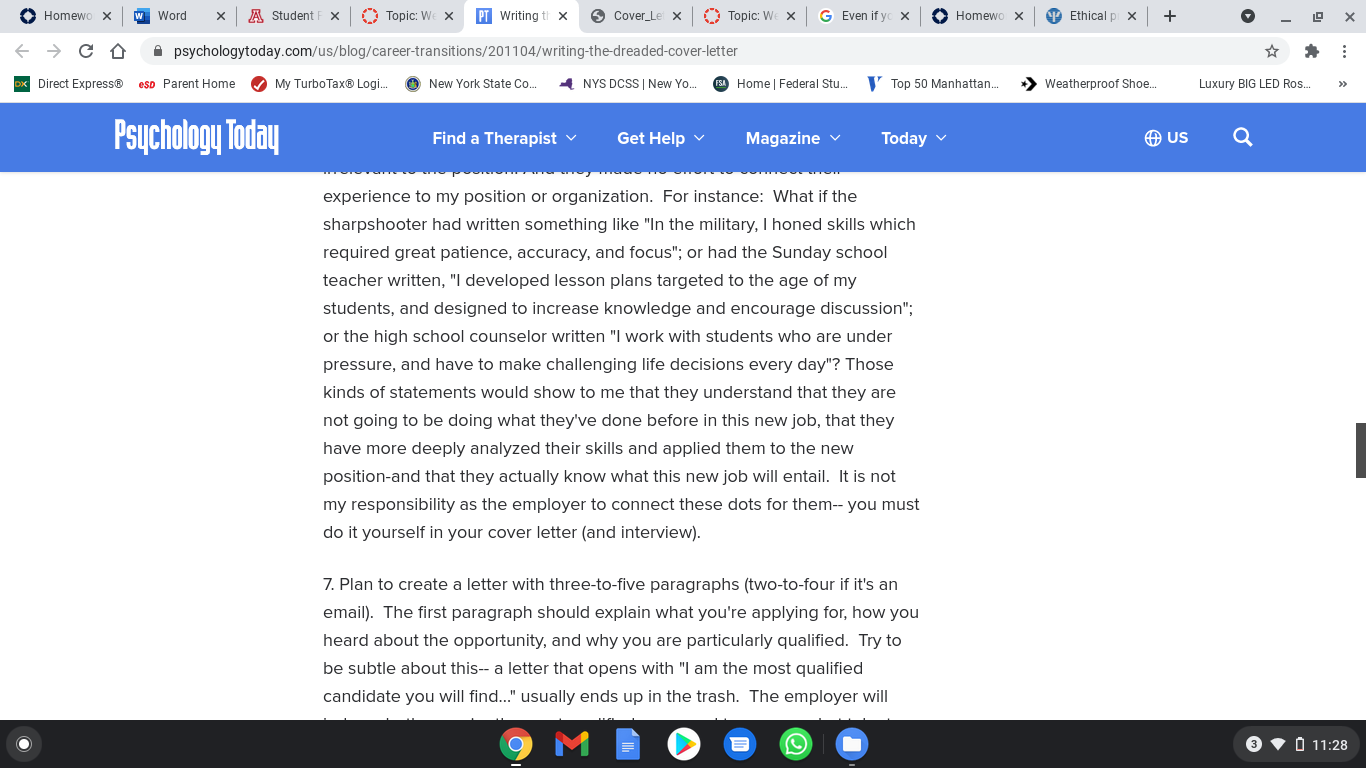
Task: Open WhatsApp from the shelf
Action: (796, 744)
